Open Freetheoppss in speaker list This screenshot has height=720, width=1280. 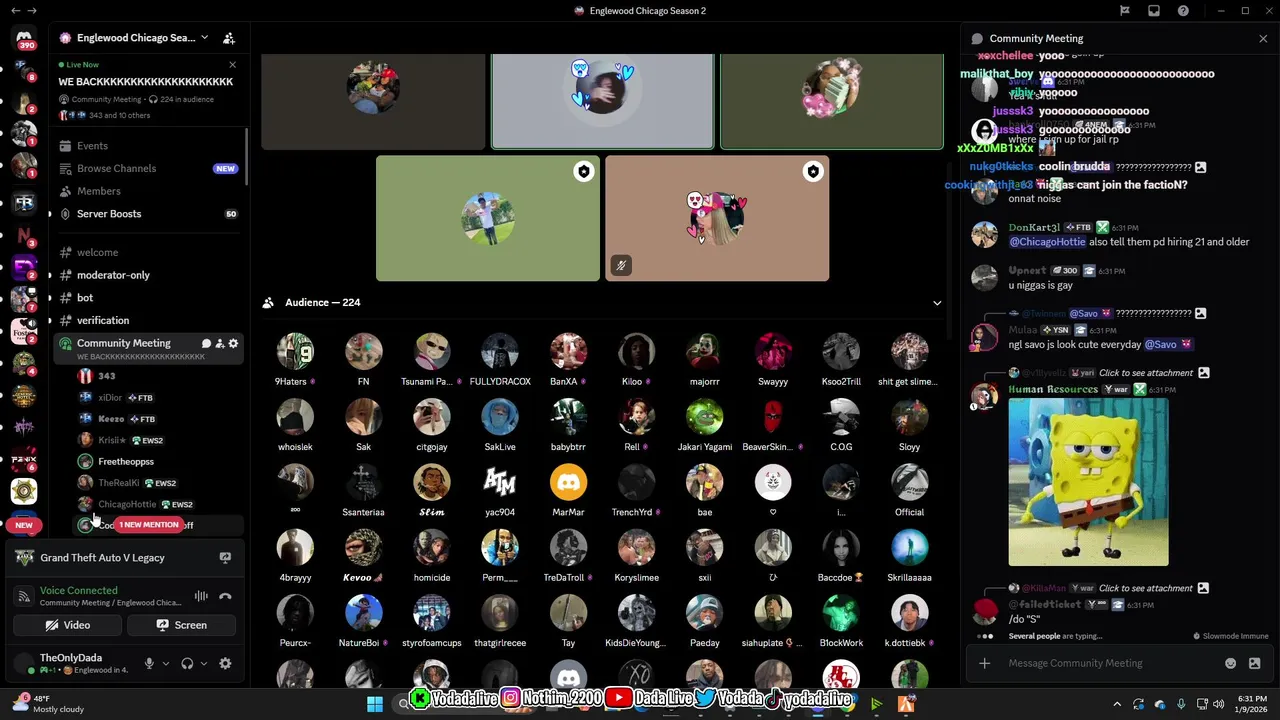(126, 462)
